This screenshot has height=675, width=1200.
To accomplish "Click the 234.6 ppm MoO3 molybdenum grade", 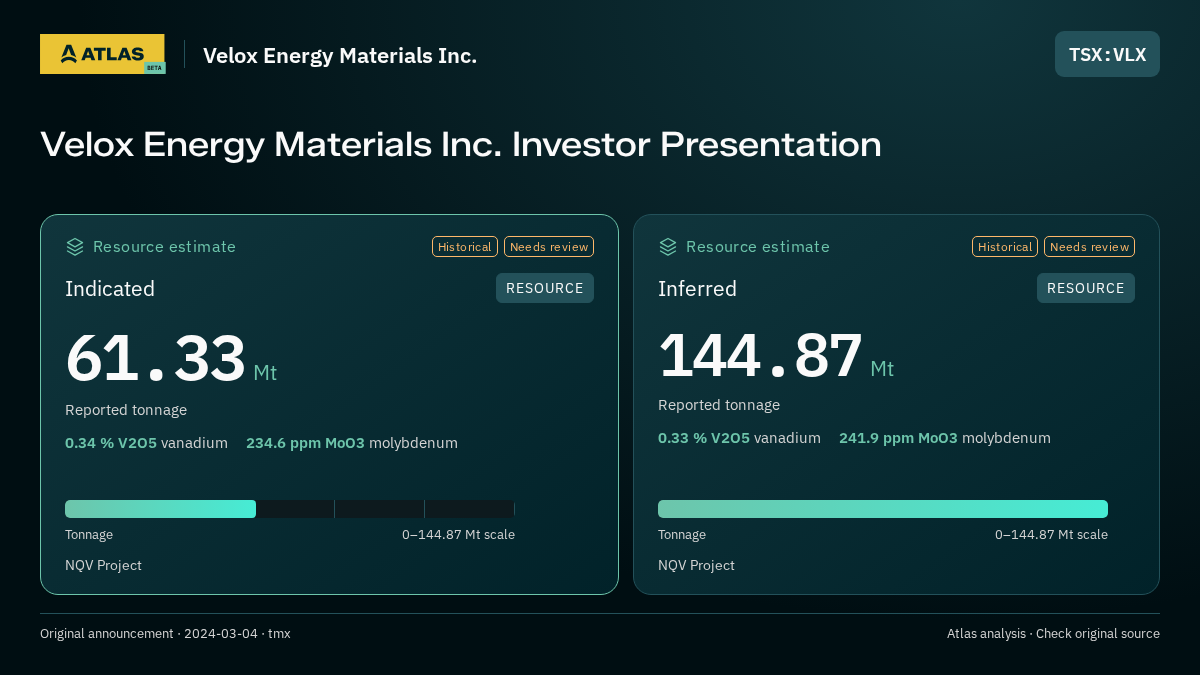I will coord(352,443).
